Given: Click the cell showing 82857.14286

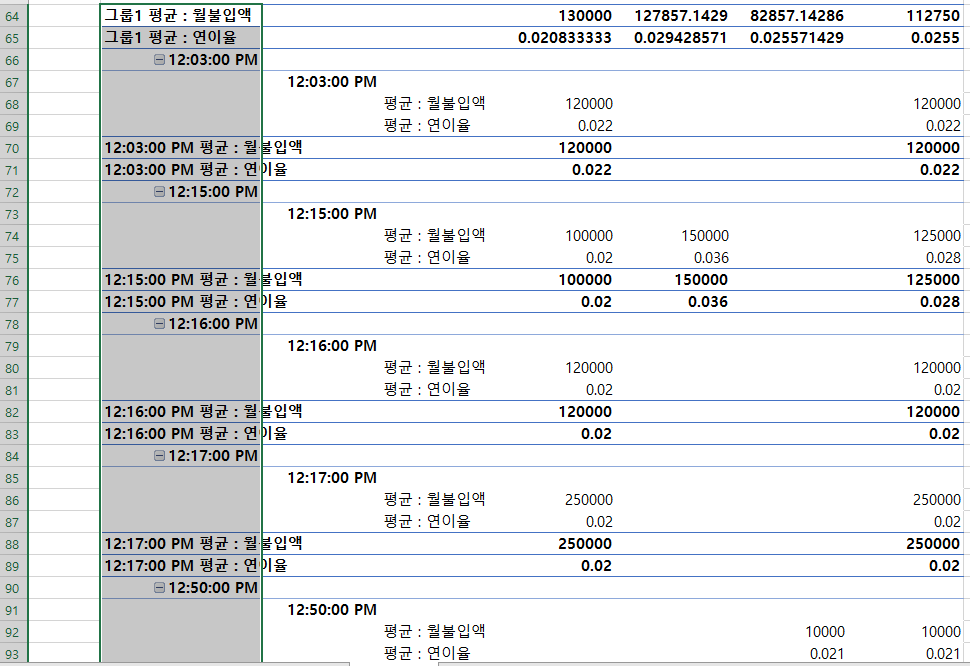Looking at the screenshot, I should click(x=797, y=16).
